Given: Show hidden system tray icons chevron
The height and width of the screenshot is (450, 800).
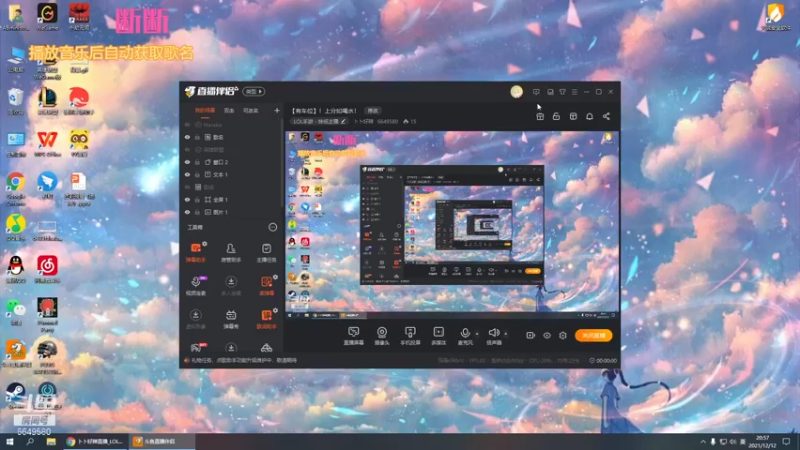Looking at the screenshot, I should point(703,441).
